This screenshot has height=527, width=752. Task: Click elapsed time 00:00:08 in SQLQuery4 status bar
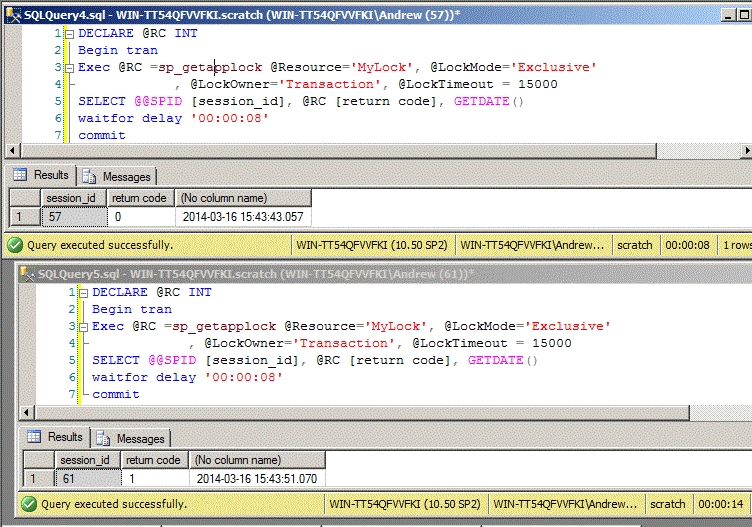pos(687,245)
